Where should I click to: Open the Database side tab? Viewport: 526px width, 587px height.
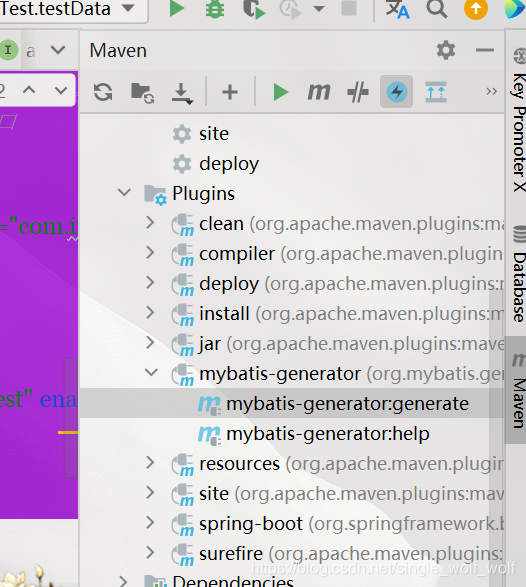click(x=519, y=275)
